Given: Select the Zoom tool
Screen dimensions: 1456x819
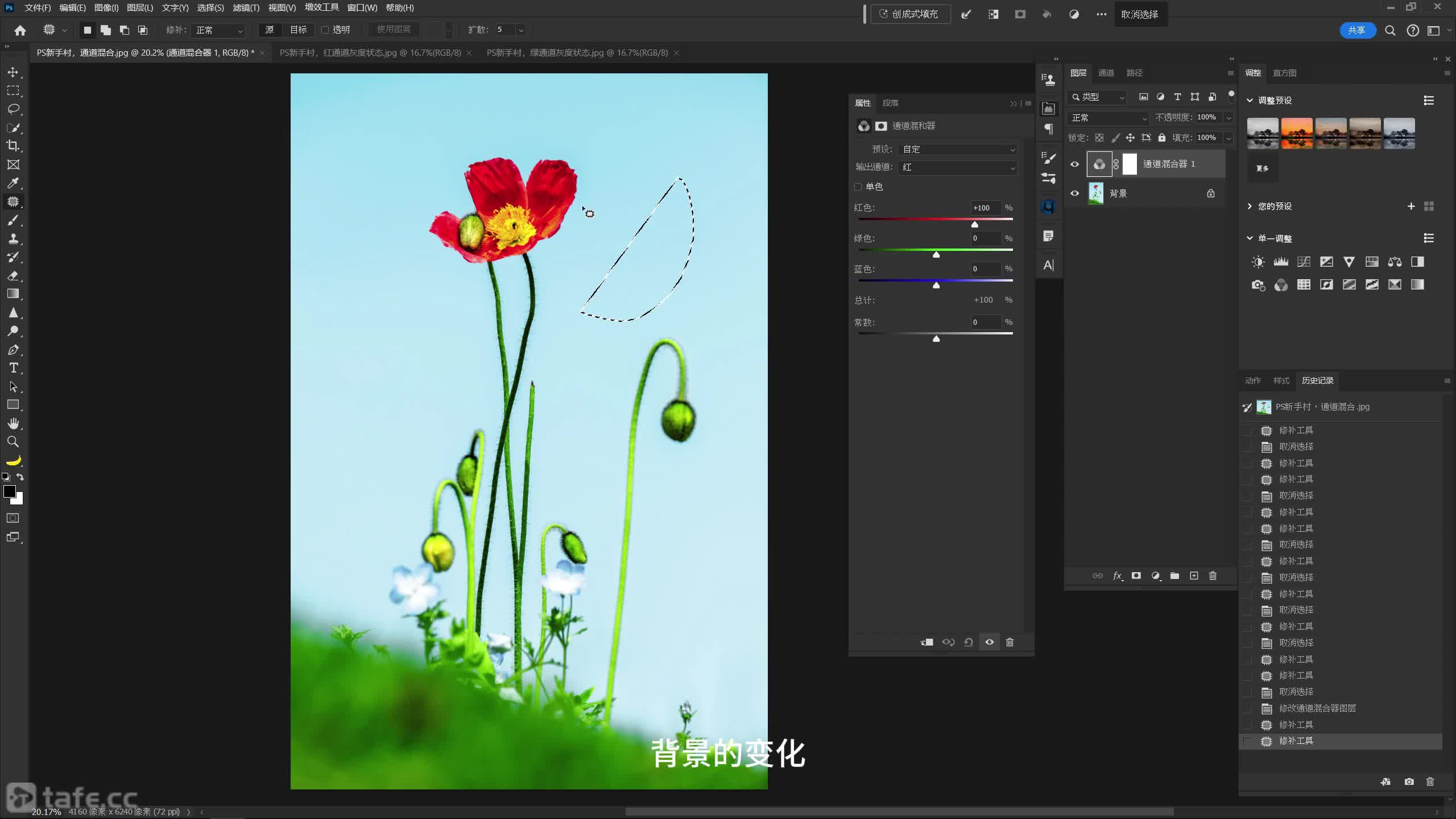Looking at the screenshot, I should pyautogui.click(x=14, y=441).
